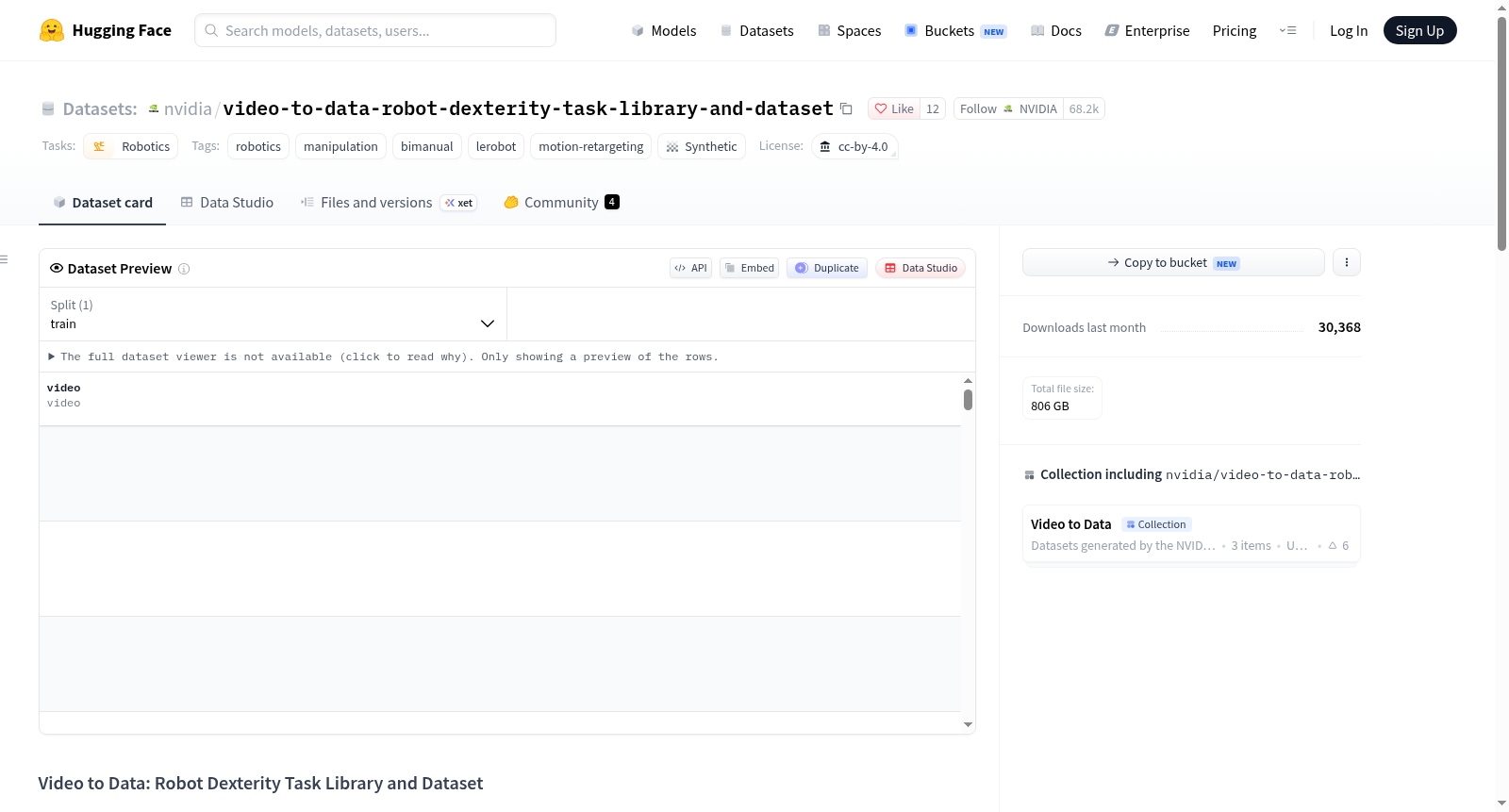Open Docs in the top navigation
Viewport: 1509px width, 812px height.
[x=1056, y=31]
